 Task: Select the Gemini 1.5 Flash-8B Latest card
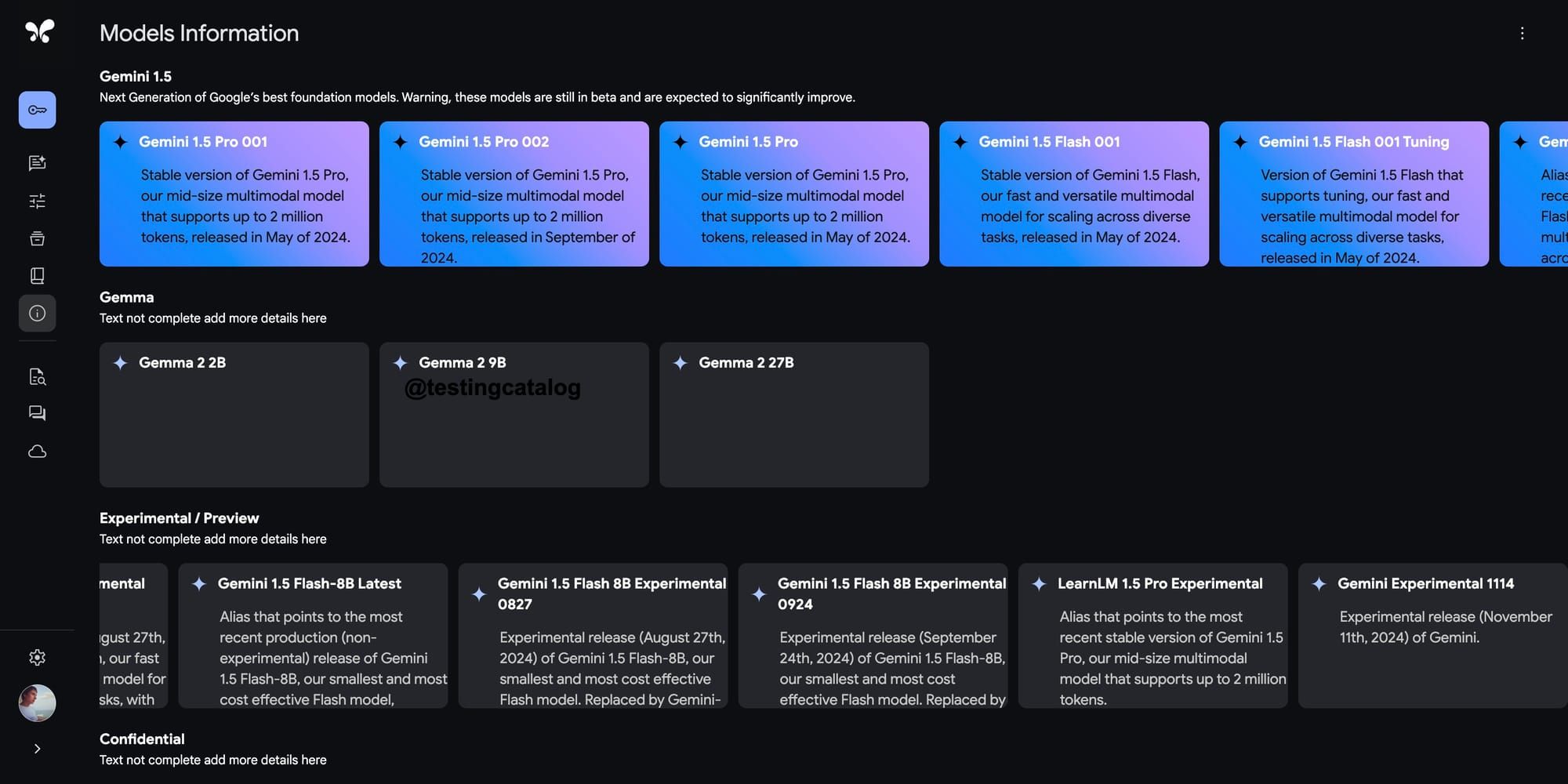click(312, 635)
